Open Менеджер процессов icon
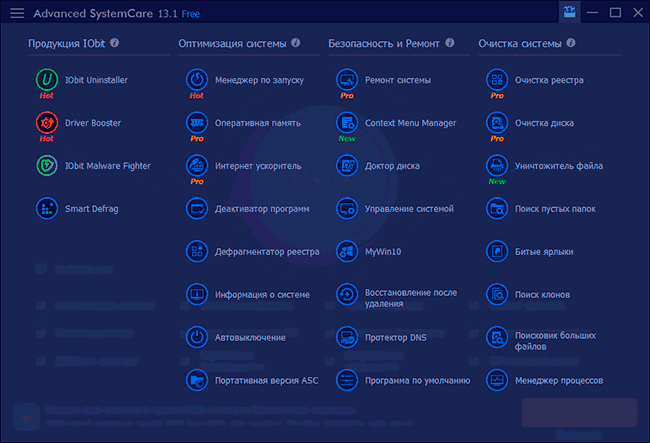The image size is (650, 443). click(x=497, y=380)
